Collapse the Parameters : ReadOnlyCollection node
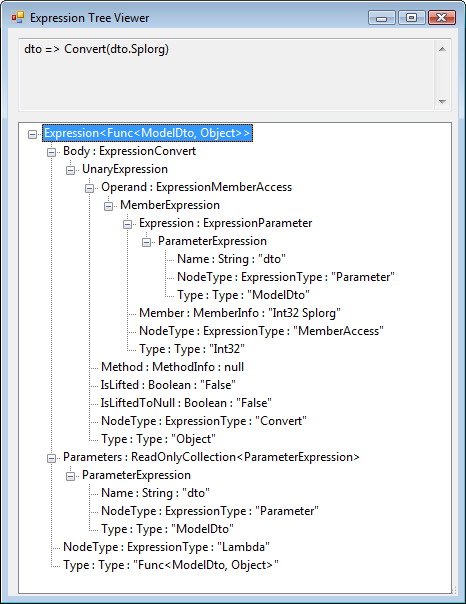466x604 pixels. (52, 458)
